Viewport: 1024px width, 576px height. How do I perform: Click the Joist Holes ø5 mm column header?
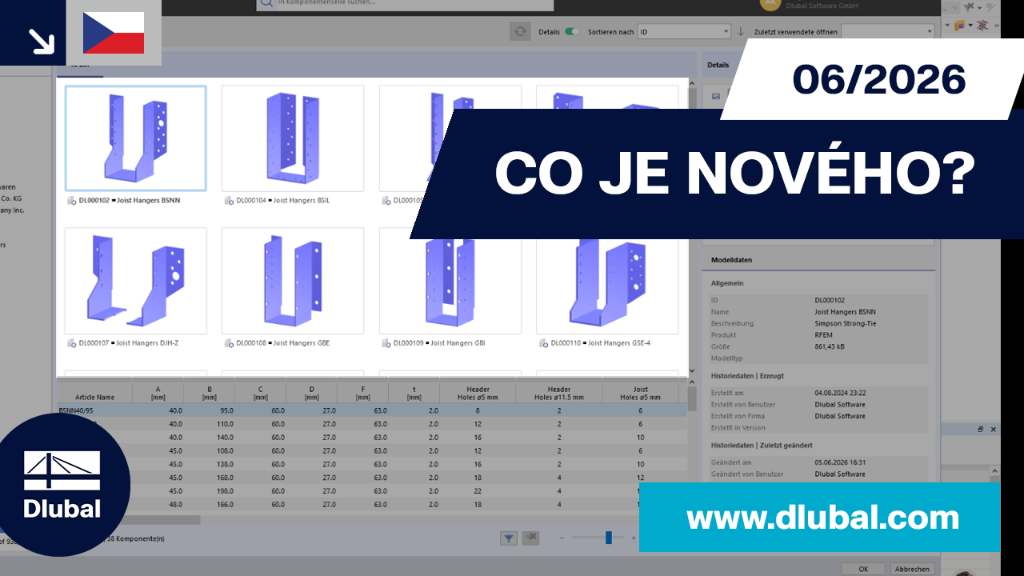pyautogui.click(x=641, y=393)
